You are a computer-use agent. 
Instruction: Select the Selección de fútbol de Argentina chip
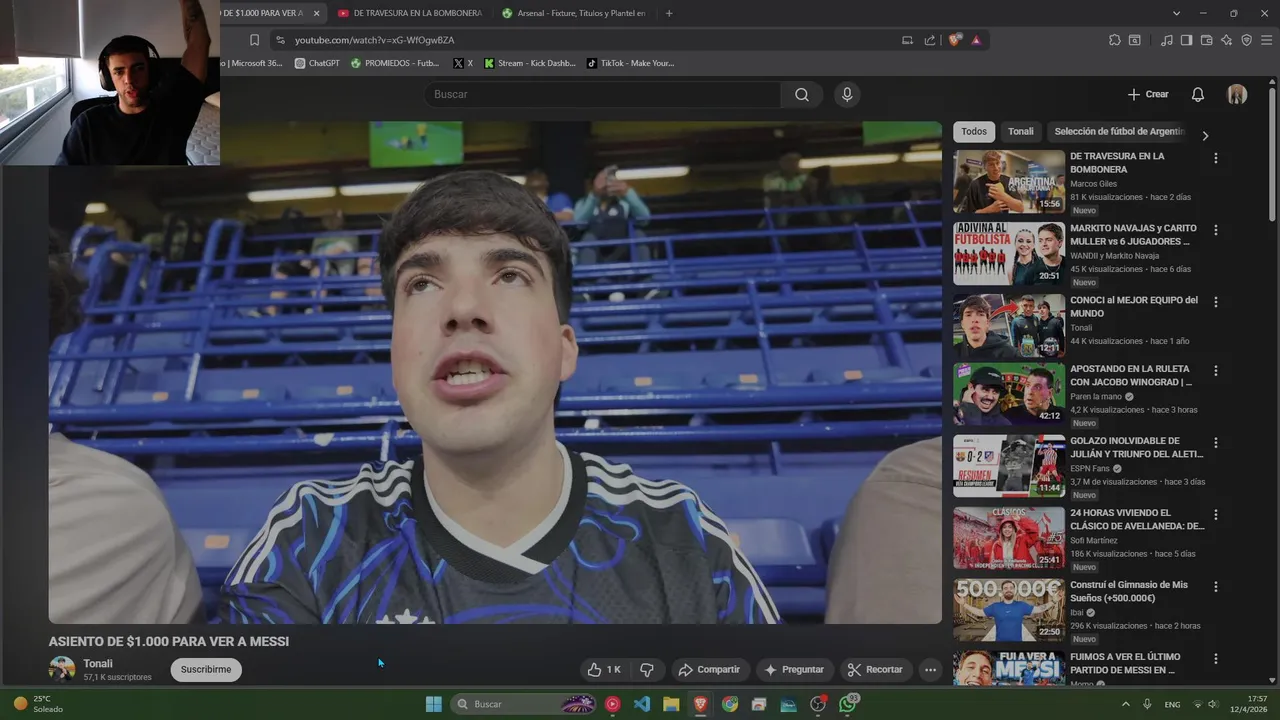point(1118,131)
